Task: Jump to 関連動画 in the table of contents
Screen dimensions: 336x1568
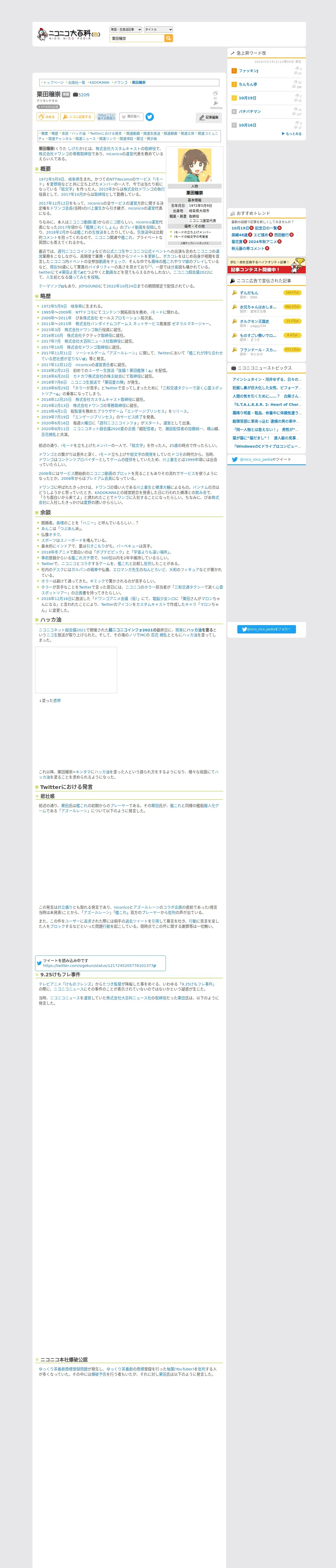Action: click(132, 133)
